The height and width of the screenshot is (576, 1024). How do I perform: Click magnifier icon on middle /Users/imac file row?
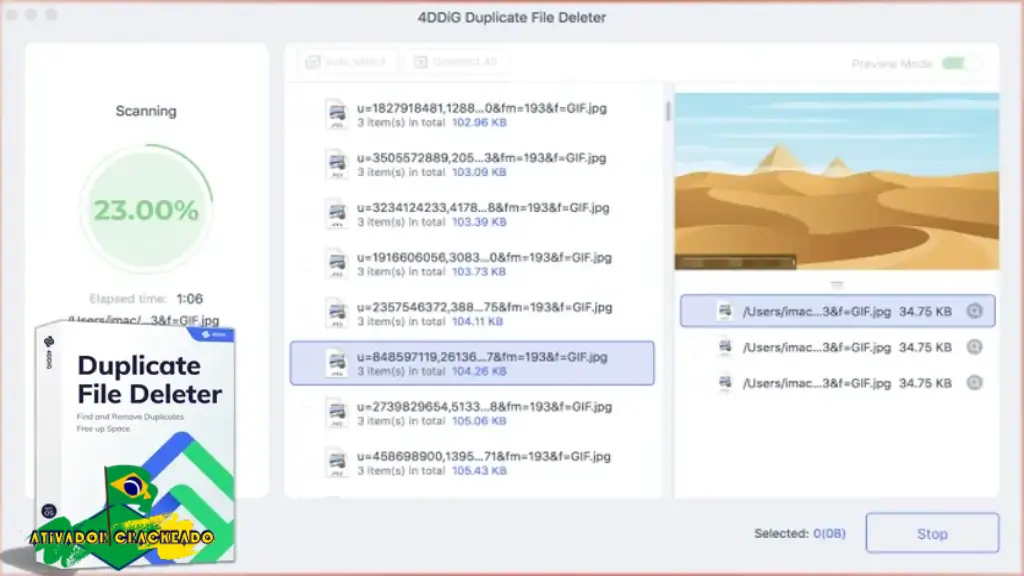(x=974, y=347)
